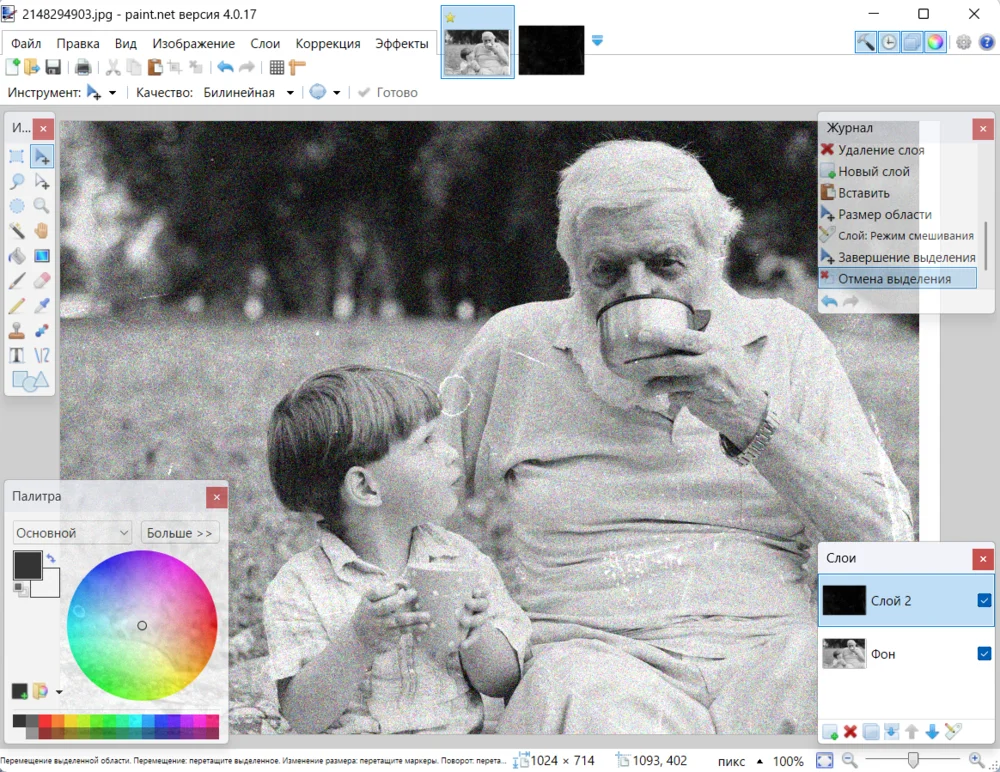Open the Коррекция menu
This screenshot has height=772, width=1000.
pyautogui.click(x=328, y=43)
